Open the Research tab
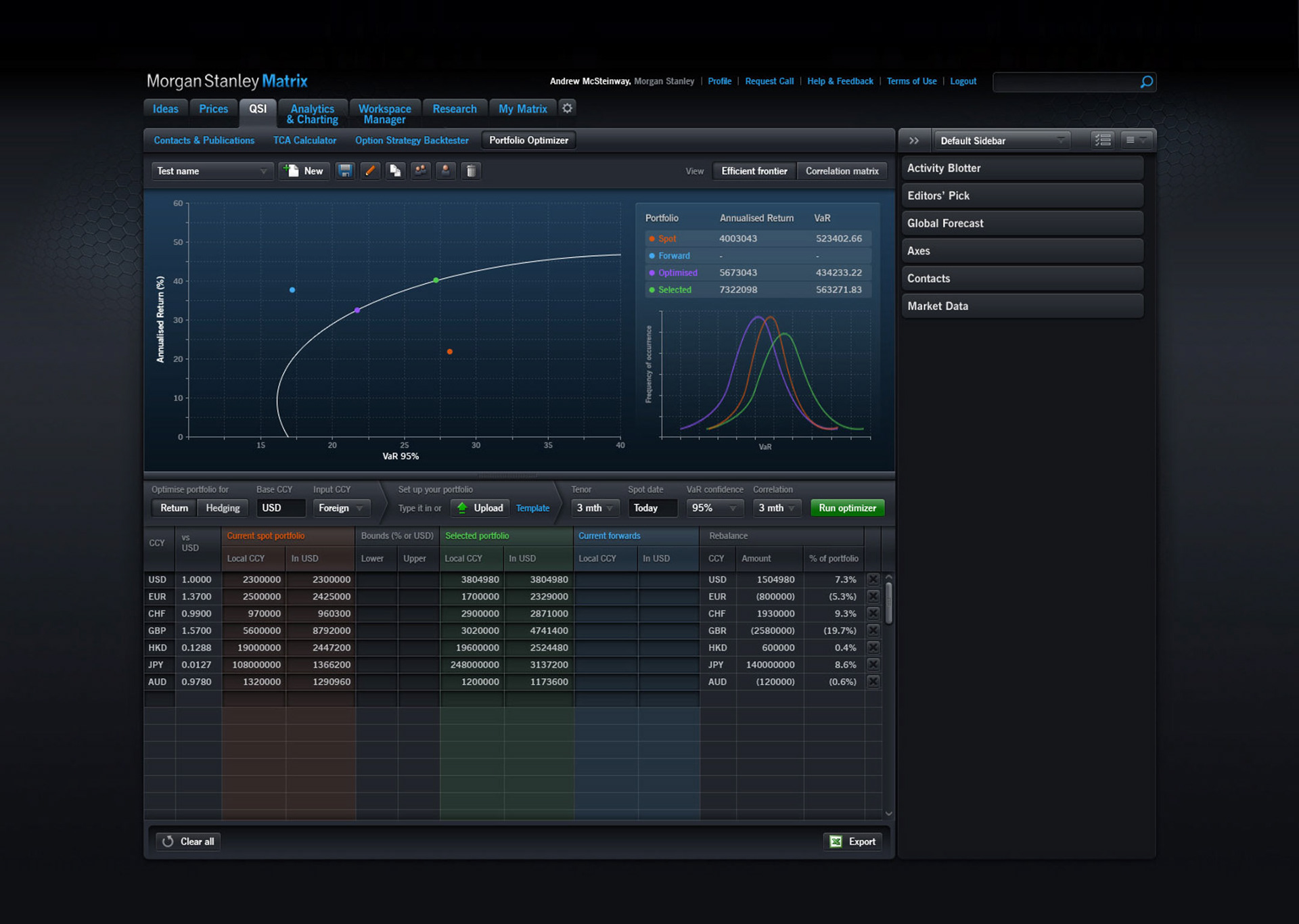This screenshot has width=1299, height=924. click(x=455, y=109)
